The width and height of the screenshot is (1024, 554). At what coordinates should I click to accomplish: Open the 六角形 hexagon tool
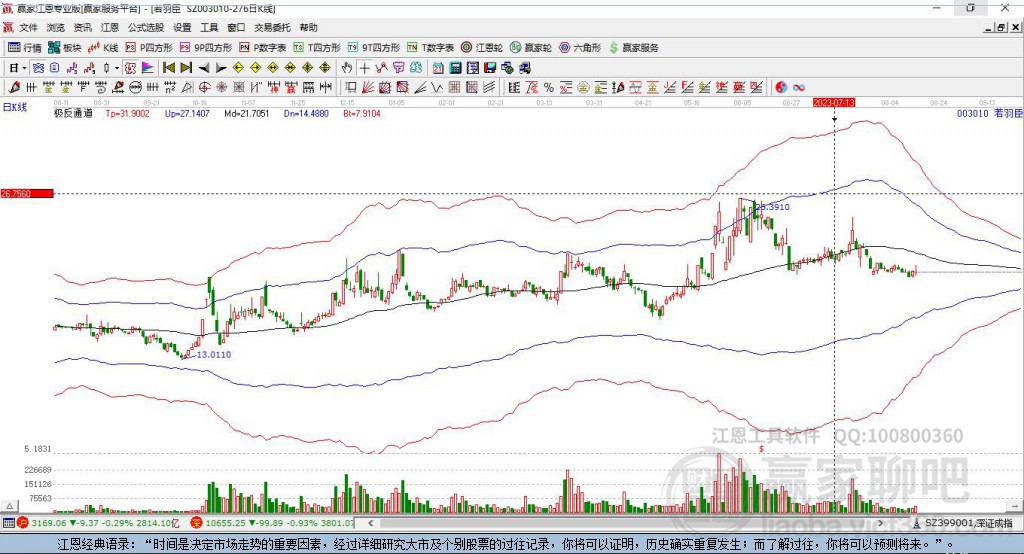click(580, 48)
